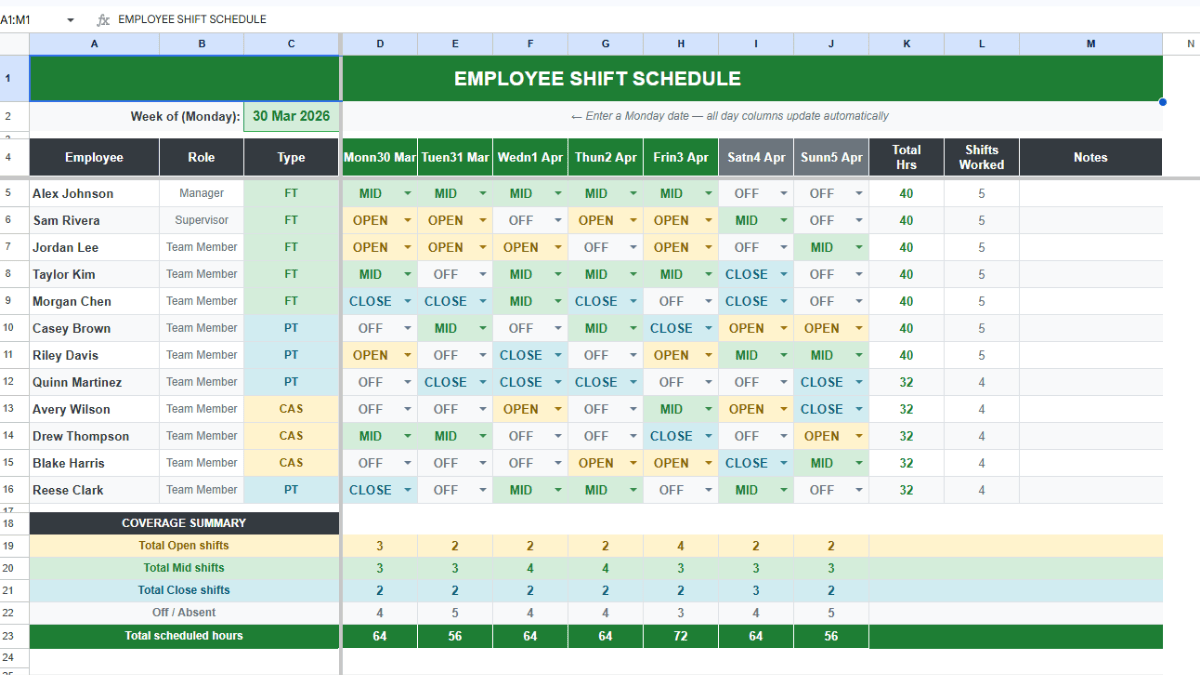Select the Notes column header cell
This screenshot has width=1200, height=675.
point(1090,157)
